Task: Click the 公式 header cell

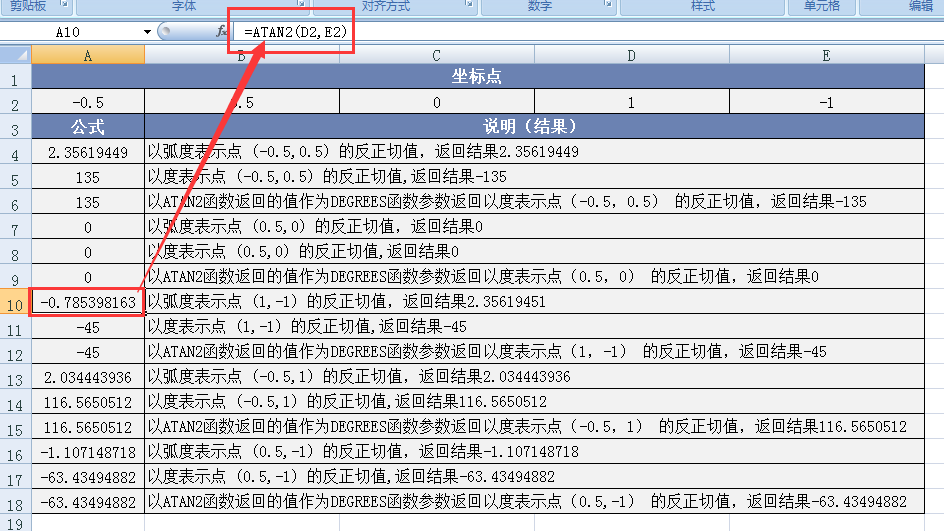Action: (88, 127)
